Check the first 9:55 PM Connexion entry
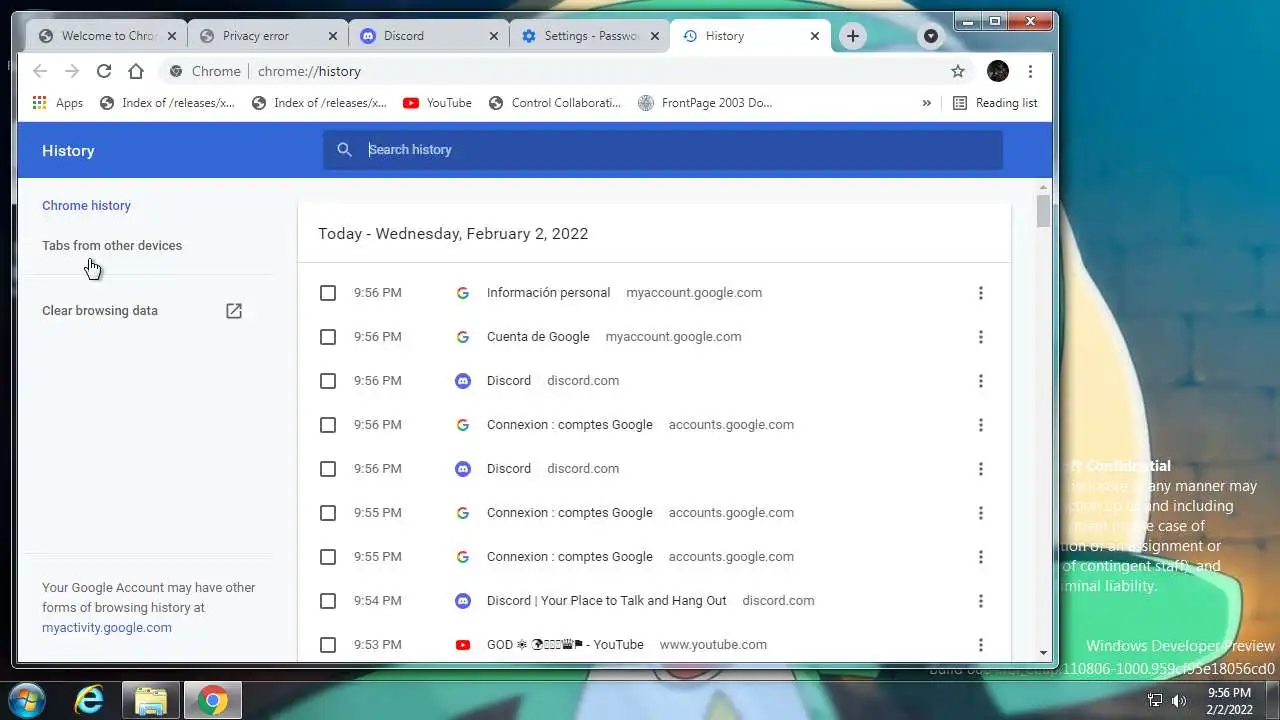 pyautogui.click(x=328, y=513)
